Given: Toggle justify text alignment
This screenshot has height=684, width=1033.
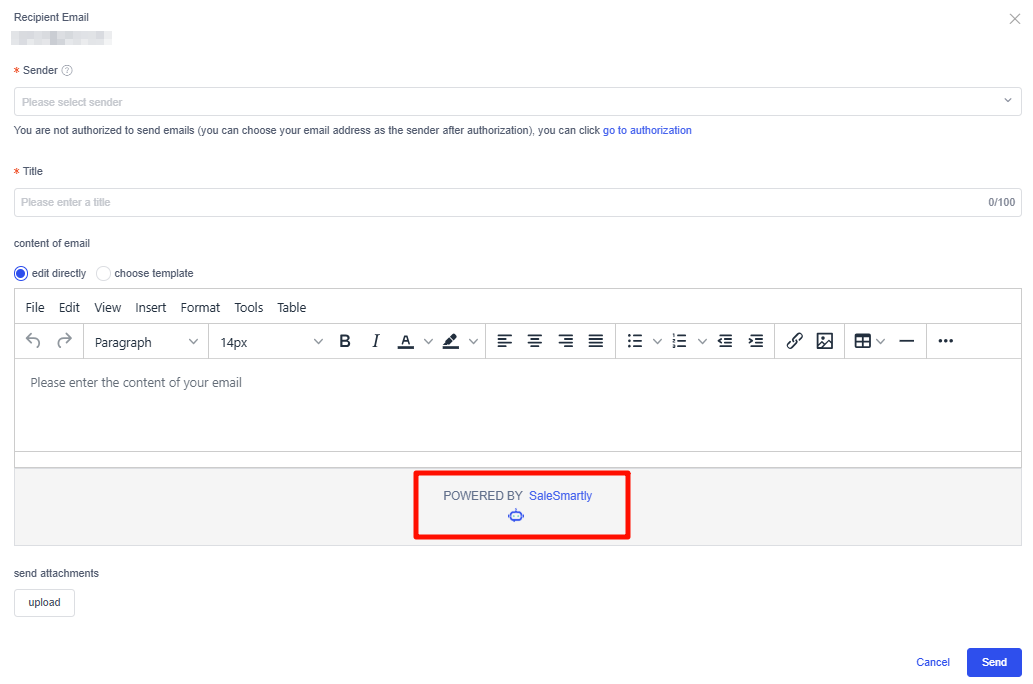Looking at the screenshot, I should click(x=596, y=341).
